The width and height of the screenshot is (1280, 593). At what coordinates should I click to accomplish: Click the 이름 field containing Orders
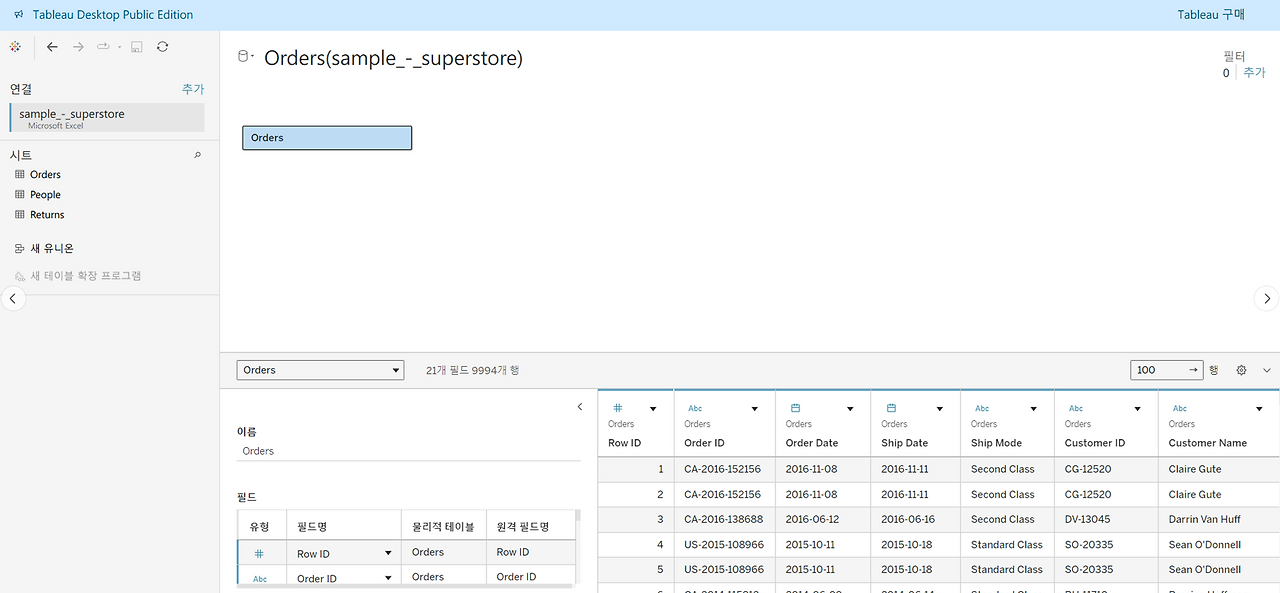[408, 451]
